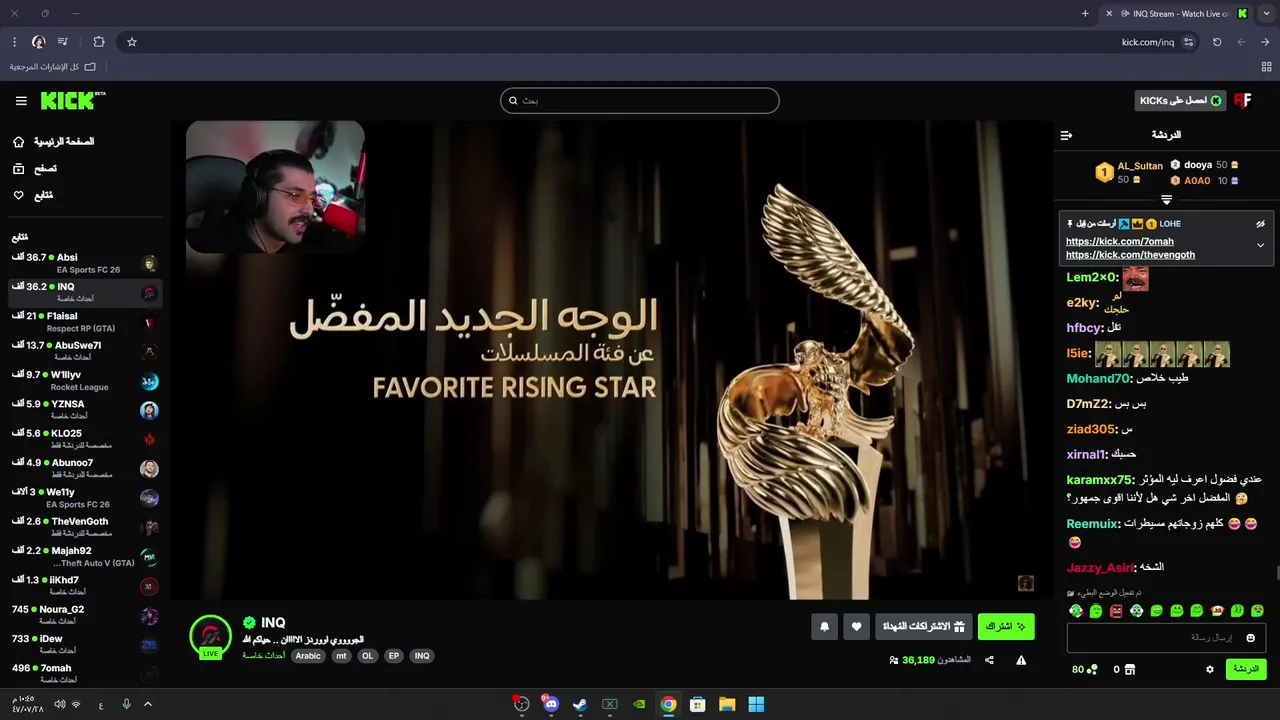Open iiKhd7 channel in sidebar

85,586
